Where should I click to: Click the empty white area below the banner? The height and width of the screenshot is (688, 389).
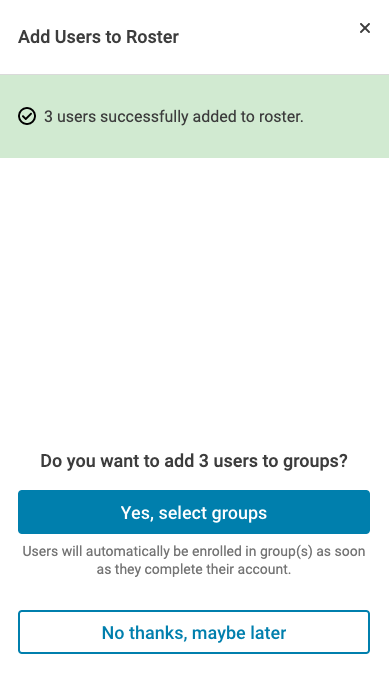tap(194, 298)
